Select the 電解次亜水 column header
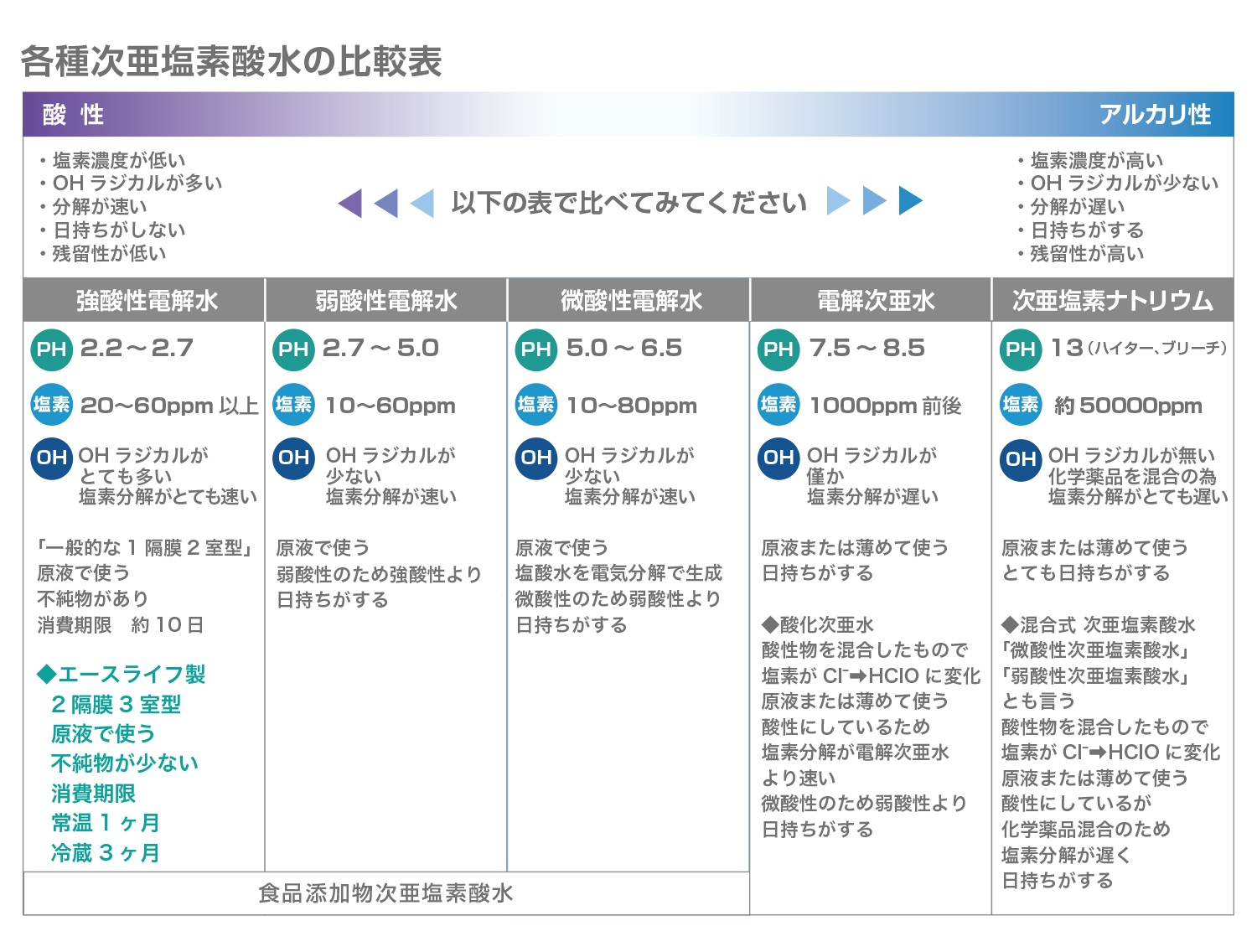This screenshot has height=952, width=1257. coord(875,301)
